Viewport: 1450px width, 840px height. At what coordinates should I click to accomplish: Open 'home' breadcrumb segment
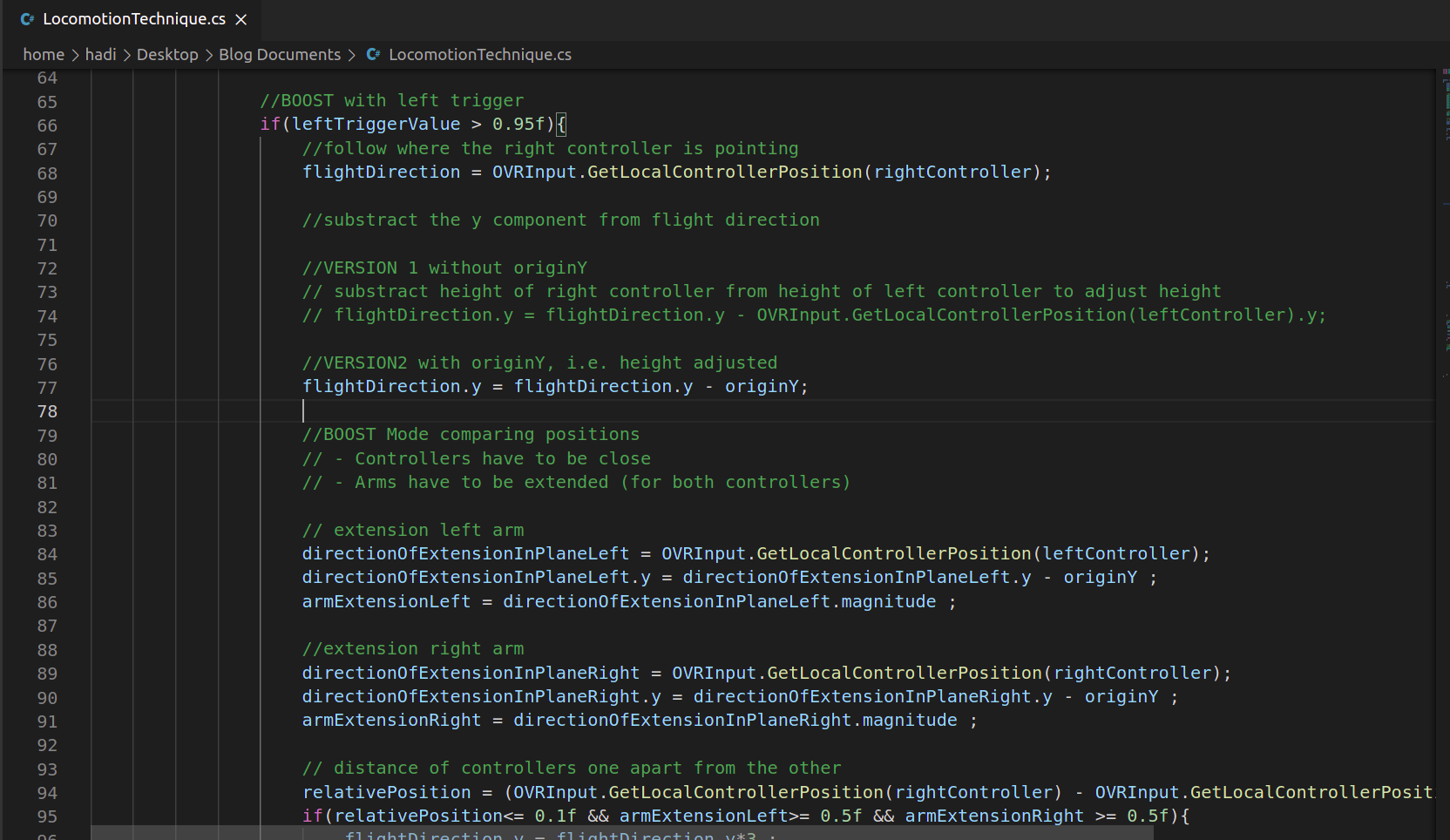click(44, 54)
